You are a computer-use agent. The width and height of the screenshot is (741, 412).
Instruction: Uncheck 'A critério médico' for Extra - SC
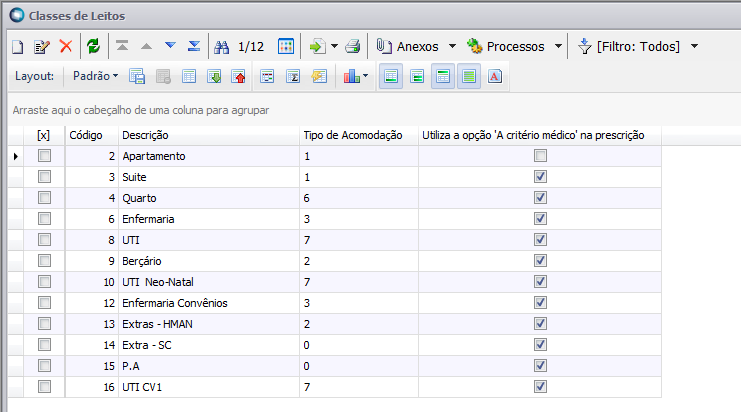tap(540, 345)
